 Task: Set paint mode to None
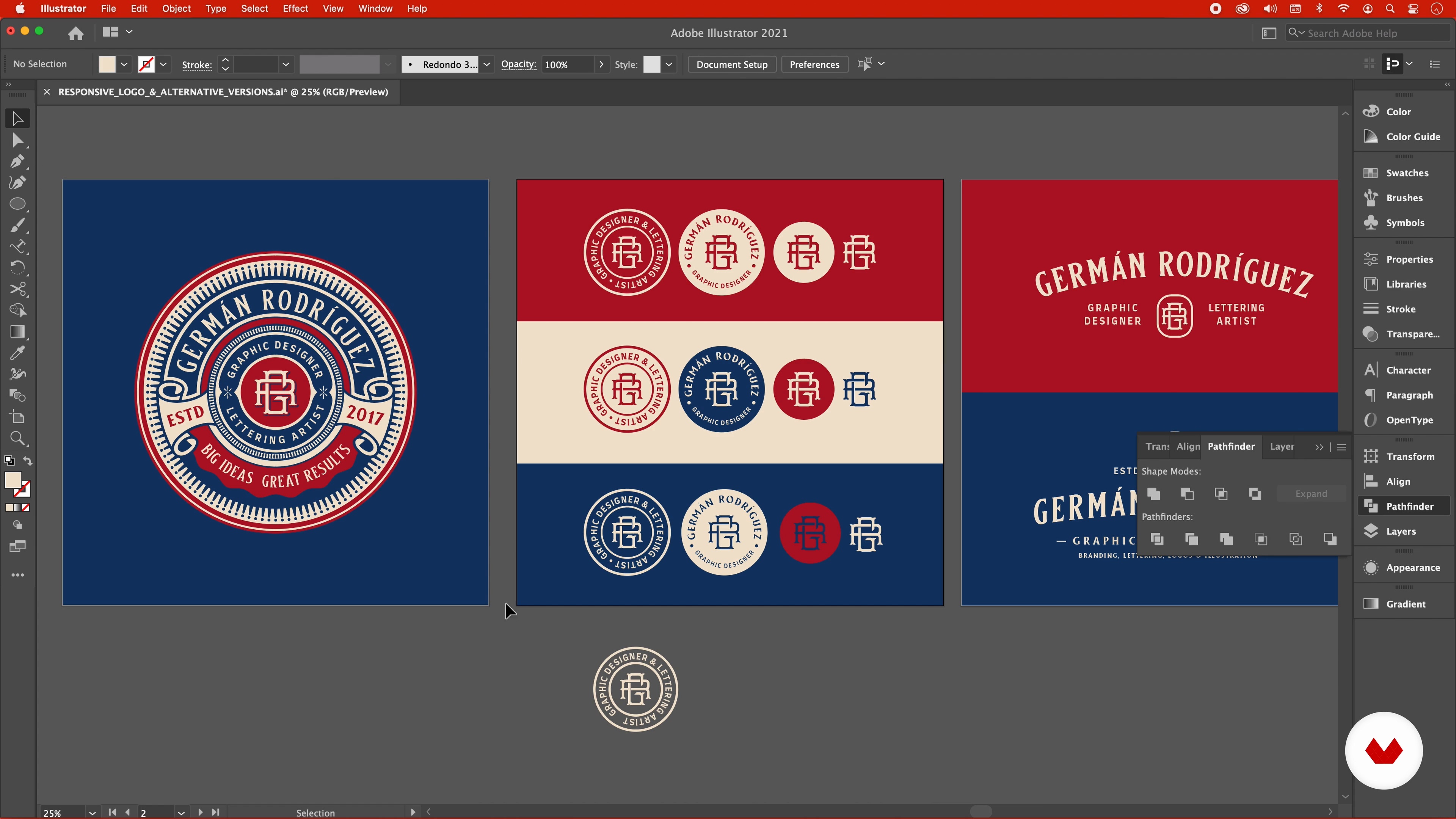pos(25,508)
